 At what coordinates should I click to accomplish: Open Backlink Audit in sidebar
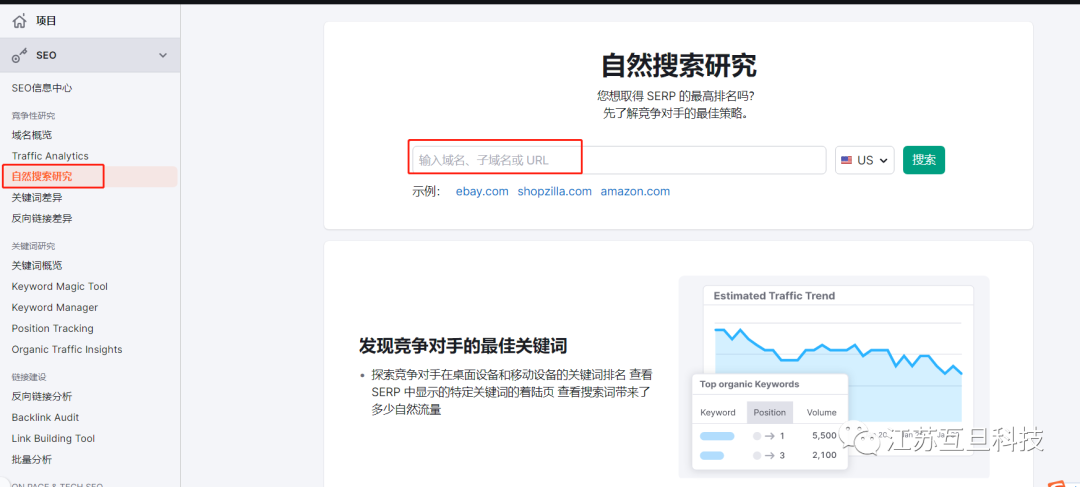[x=45, y=418]
